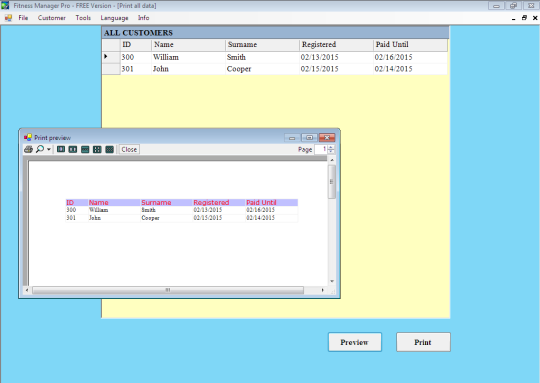Click the ID column header in All Customers grid
This screenshot has height=383, width=540.
tap(135, 45)
